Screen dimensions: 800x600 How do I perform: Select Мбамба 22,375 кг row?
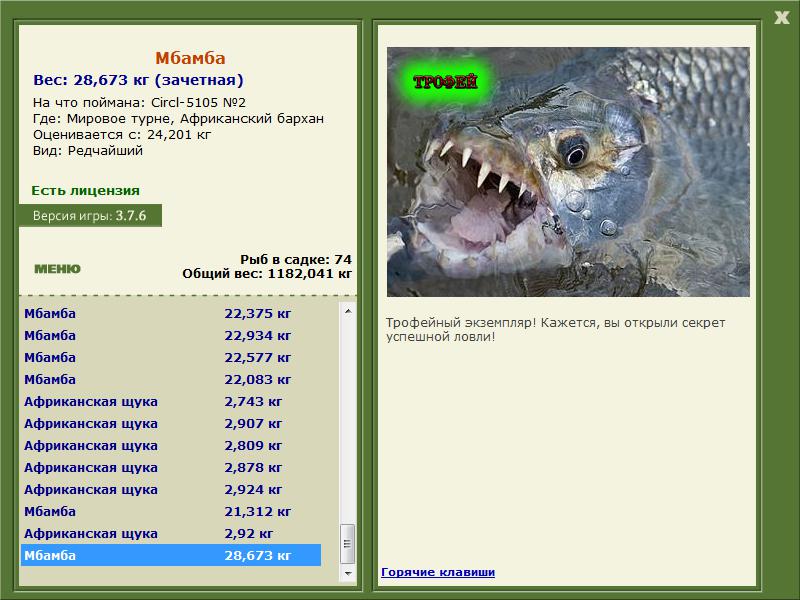click(171, 313)
